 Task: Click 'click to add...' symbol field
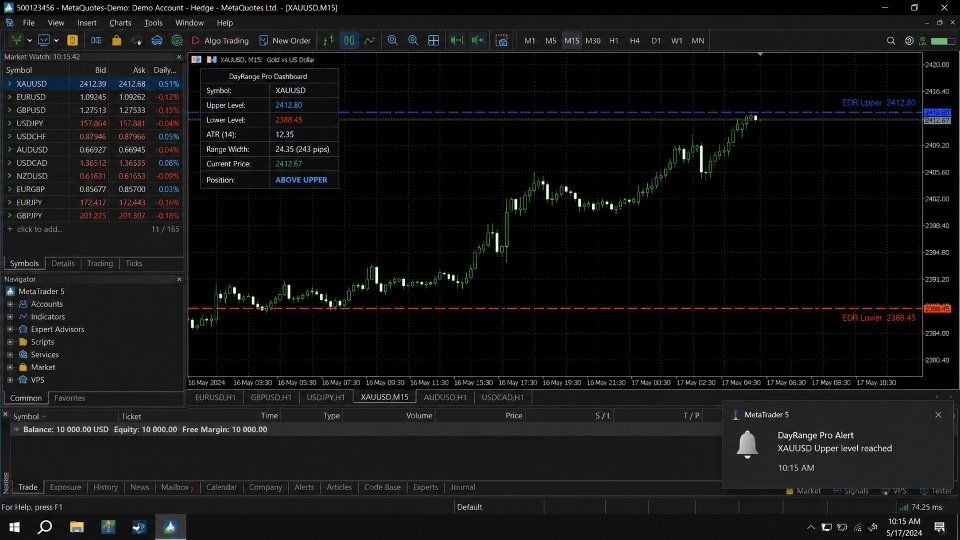click(39, 229)
